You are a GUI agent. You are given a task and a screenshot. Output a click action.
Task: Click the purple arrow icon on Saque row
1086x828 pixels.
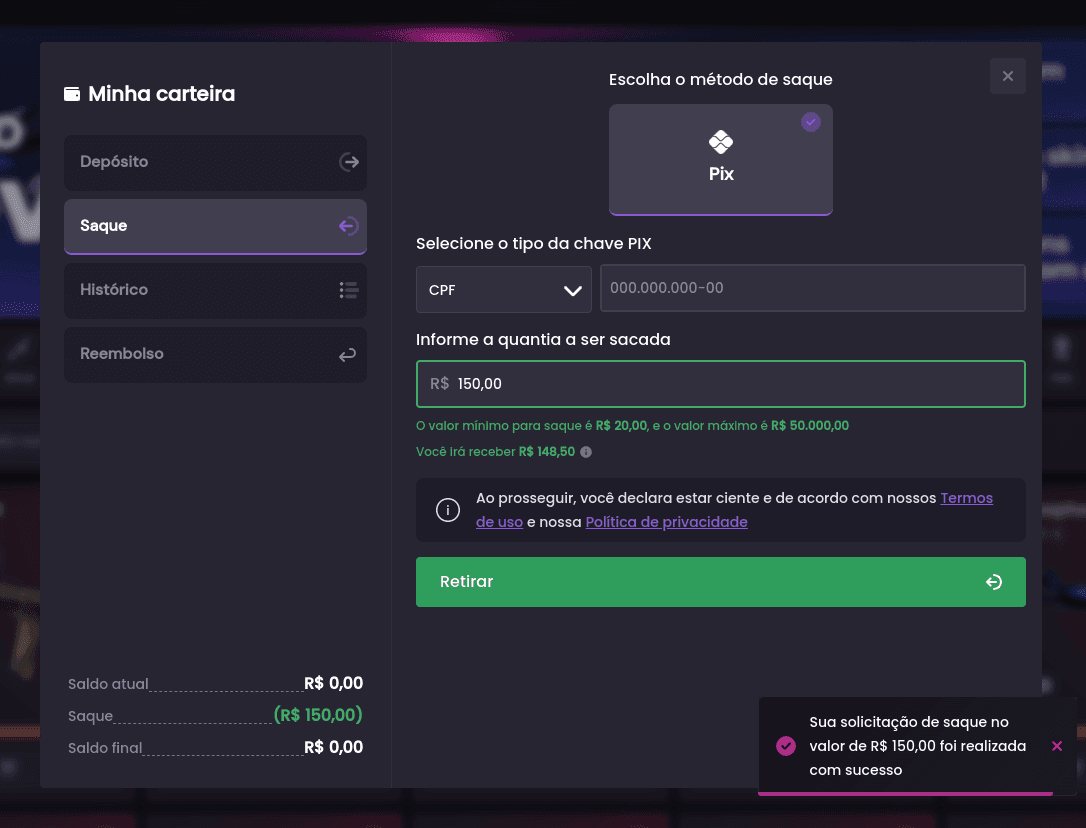348,226
